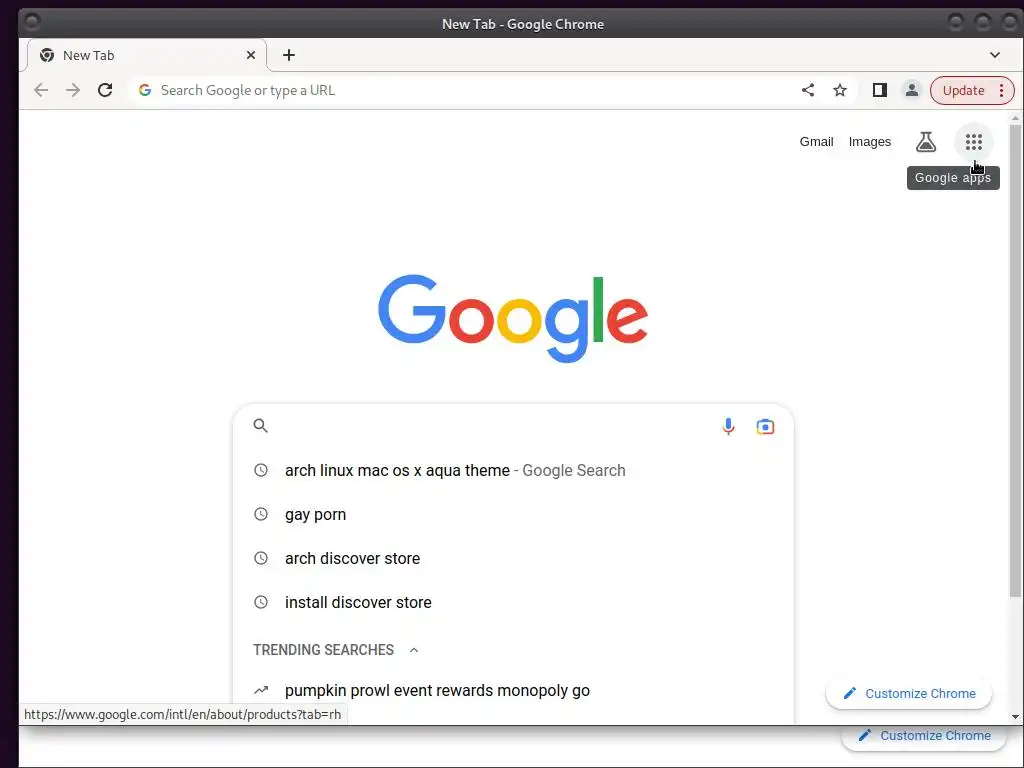Click trending arrow icon beside pumpkin prowl
This screenshot has width=1024, height=768.
261,690
